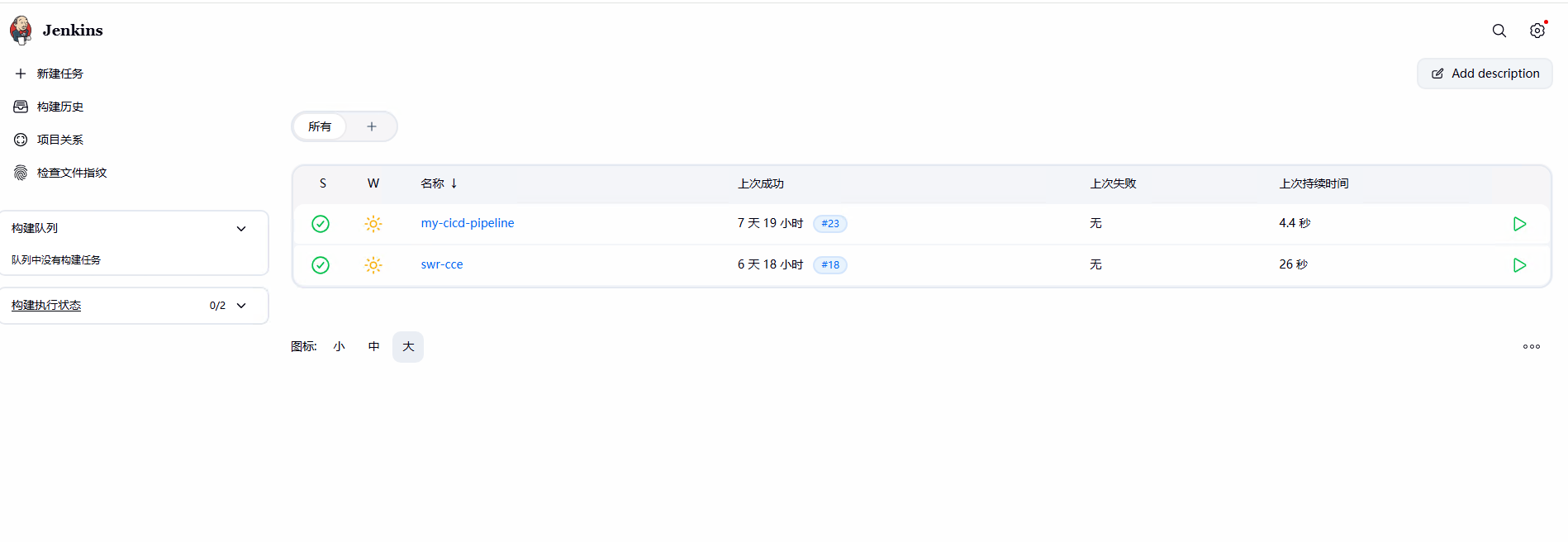
Task: Click the 0/2 executor count
Action: (217, 306)
